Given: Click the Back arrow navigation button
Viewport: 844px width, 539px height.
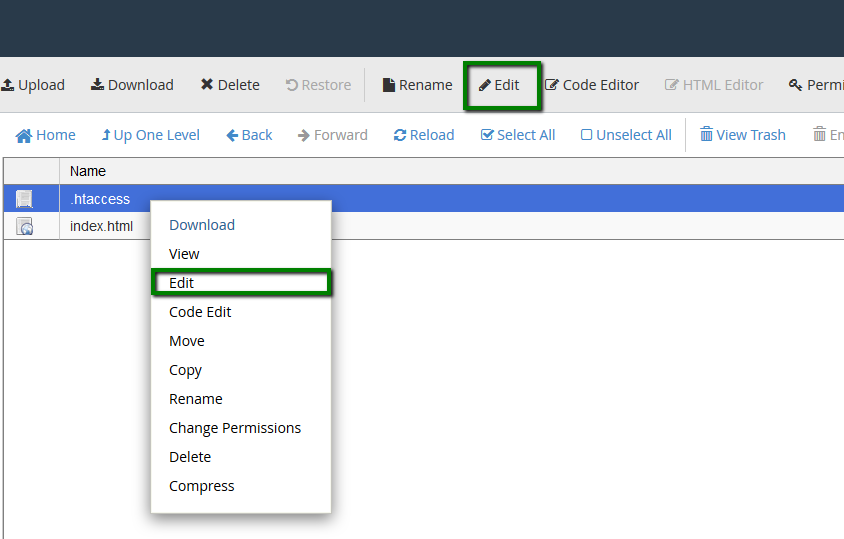Looking at the screenshot, I should (249, 135).
